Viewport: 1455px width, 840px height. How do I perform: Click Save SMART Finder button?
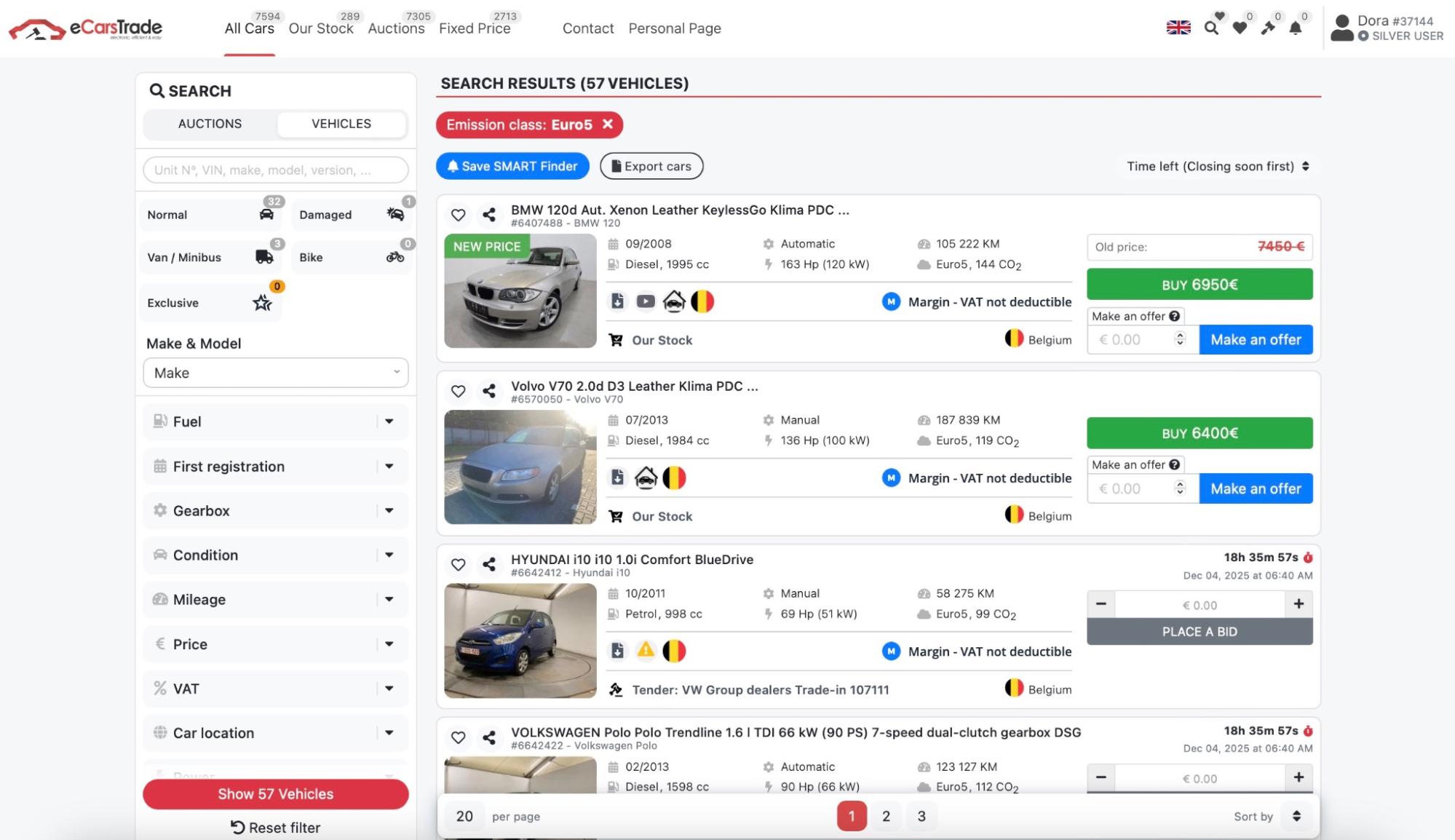tap(512, 166)
